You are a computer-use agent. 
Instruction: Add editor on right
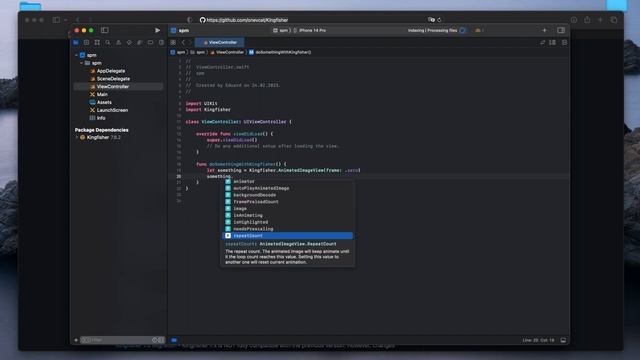point(564,42)
